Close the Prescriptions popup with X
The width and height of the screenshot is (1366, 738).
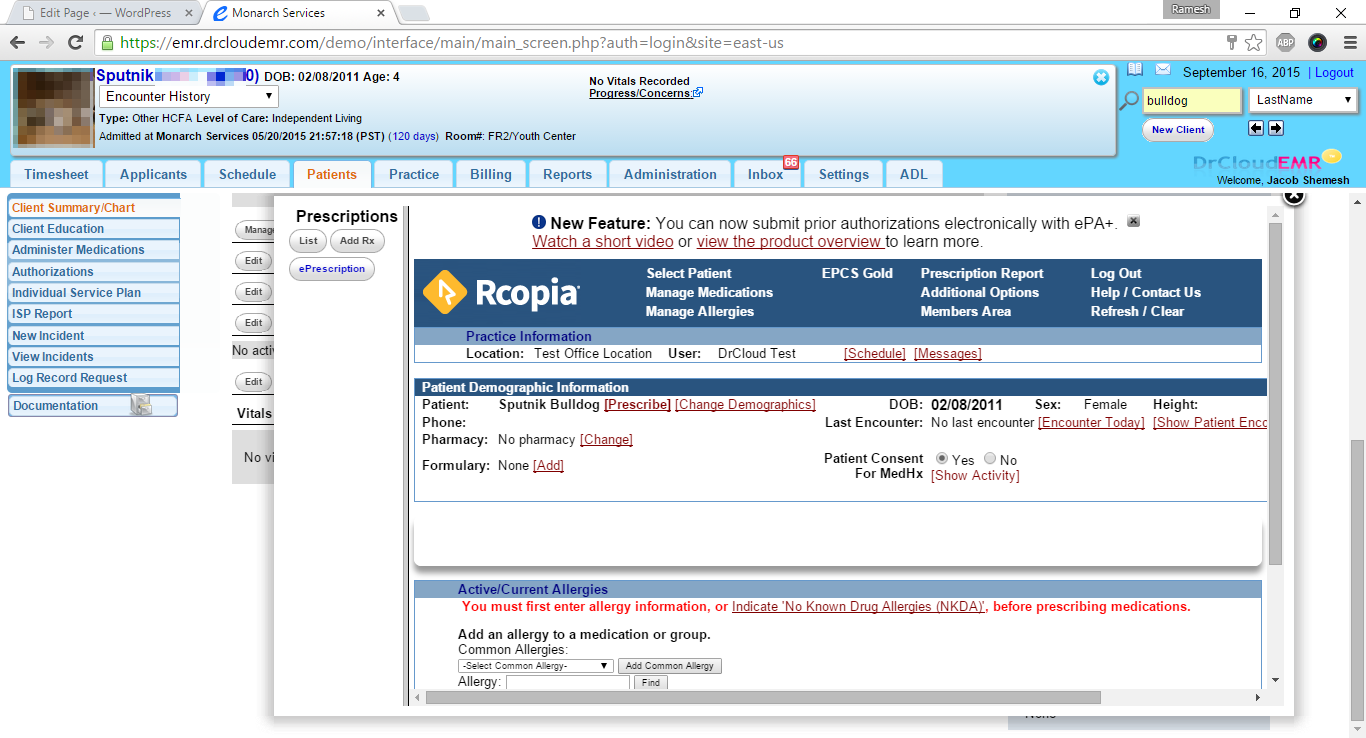click(x=1293, y=195)
